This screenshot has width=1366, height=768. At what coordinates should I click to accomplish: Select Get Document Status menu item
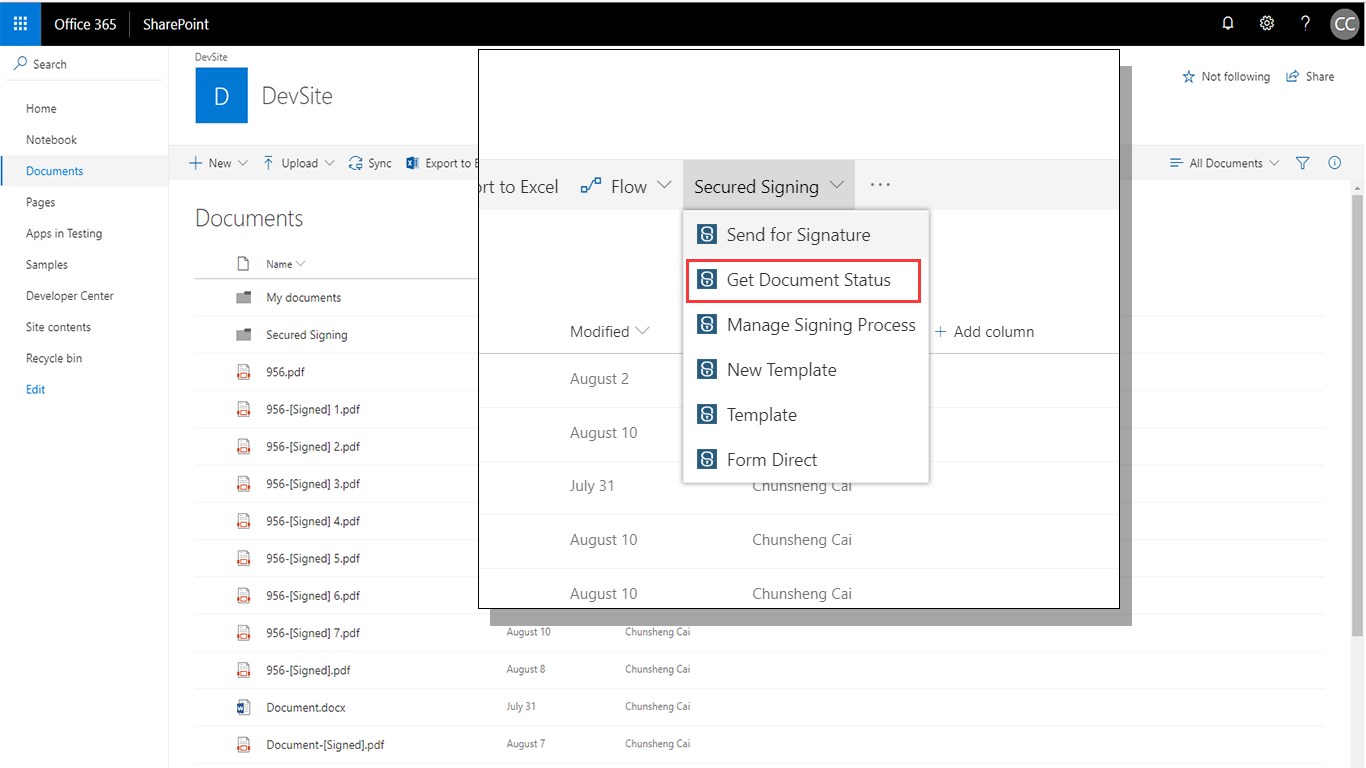(x=808, y=280)
